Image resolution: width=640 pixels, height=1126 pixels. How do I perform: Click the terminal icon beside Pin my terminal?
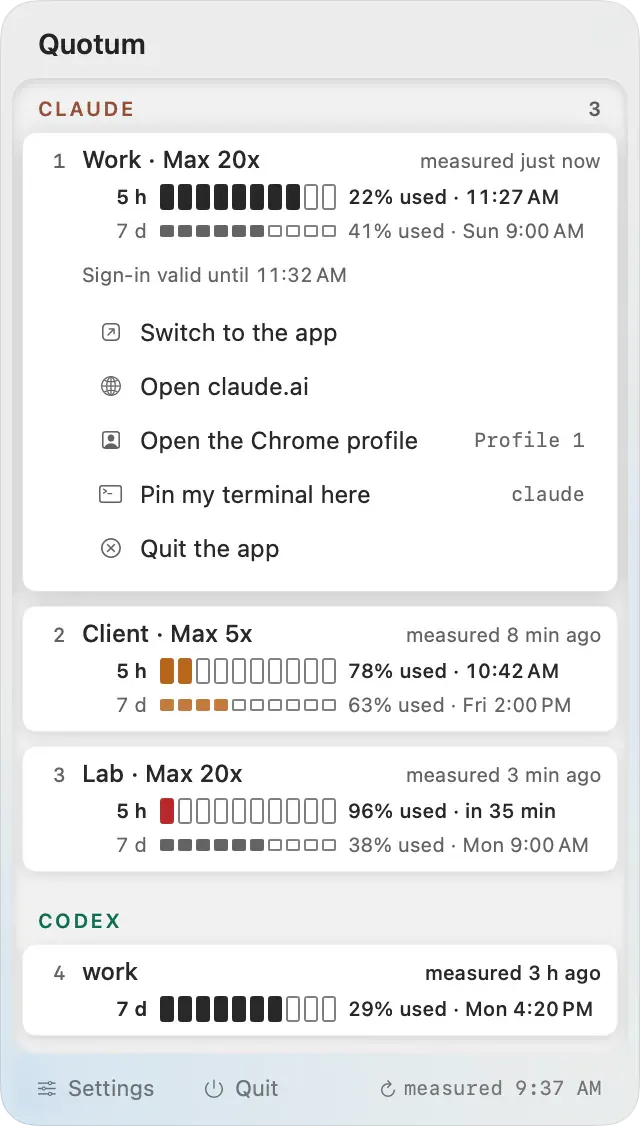click(x=111, y=494)
